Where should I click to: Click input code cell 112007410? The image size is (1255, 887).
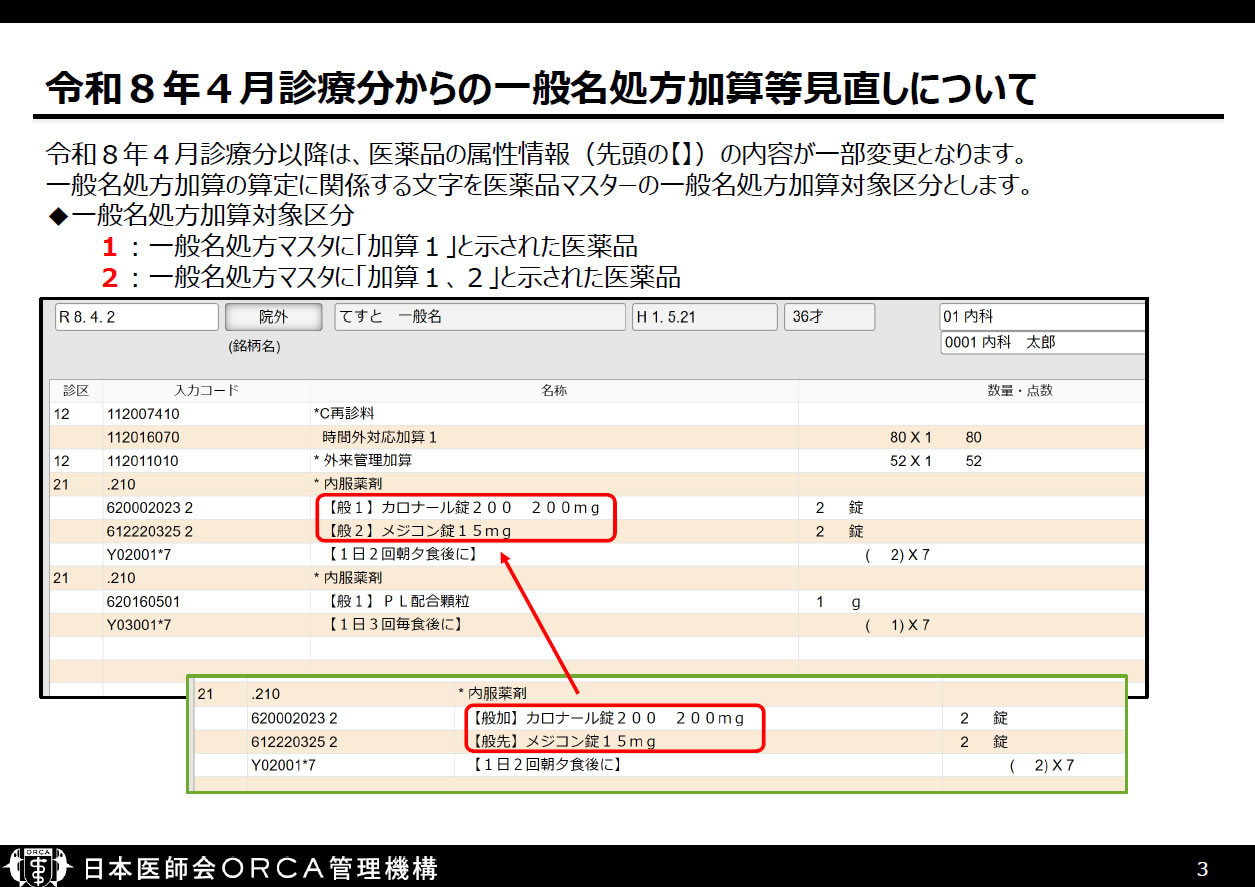143,413
